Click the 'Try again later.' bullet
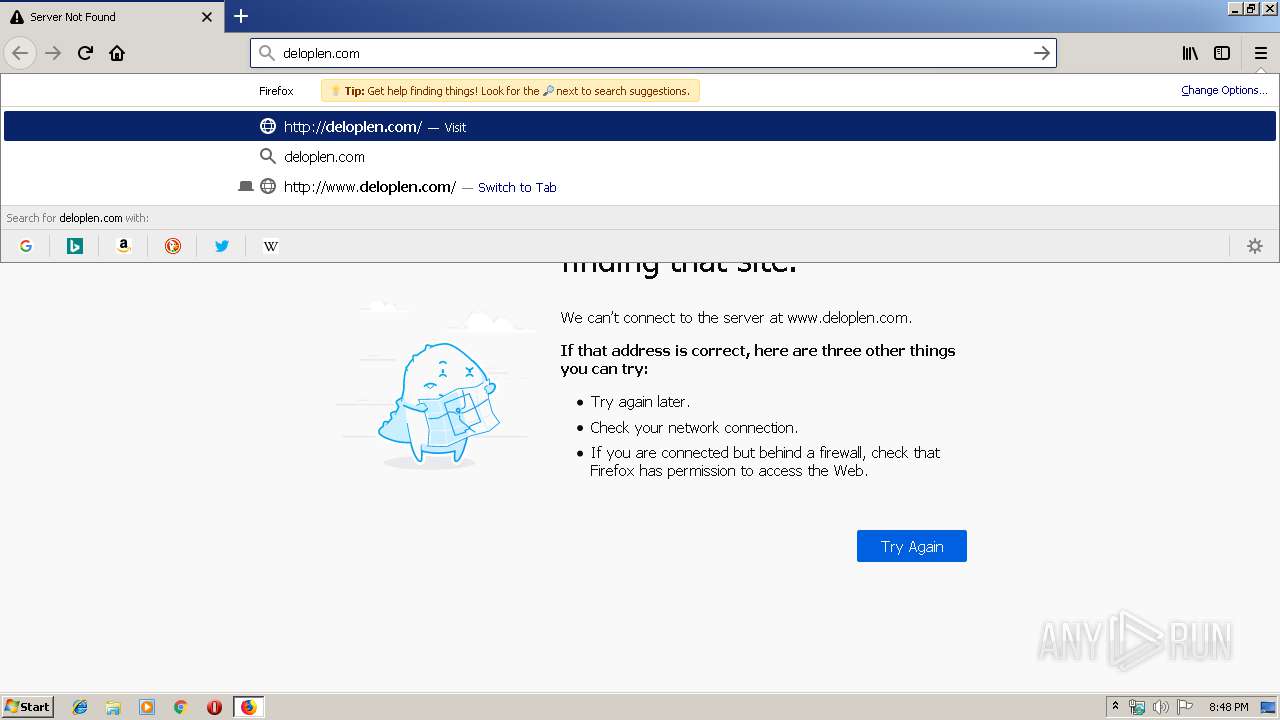 (640, 402)
